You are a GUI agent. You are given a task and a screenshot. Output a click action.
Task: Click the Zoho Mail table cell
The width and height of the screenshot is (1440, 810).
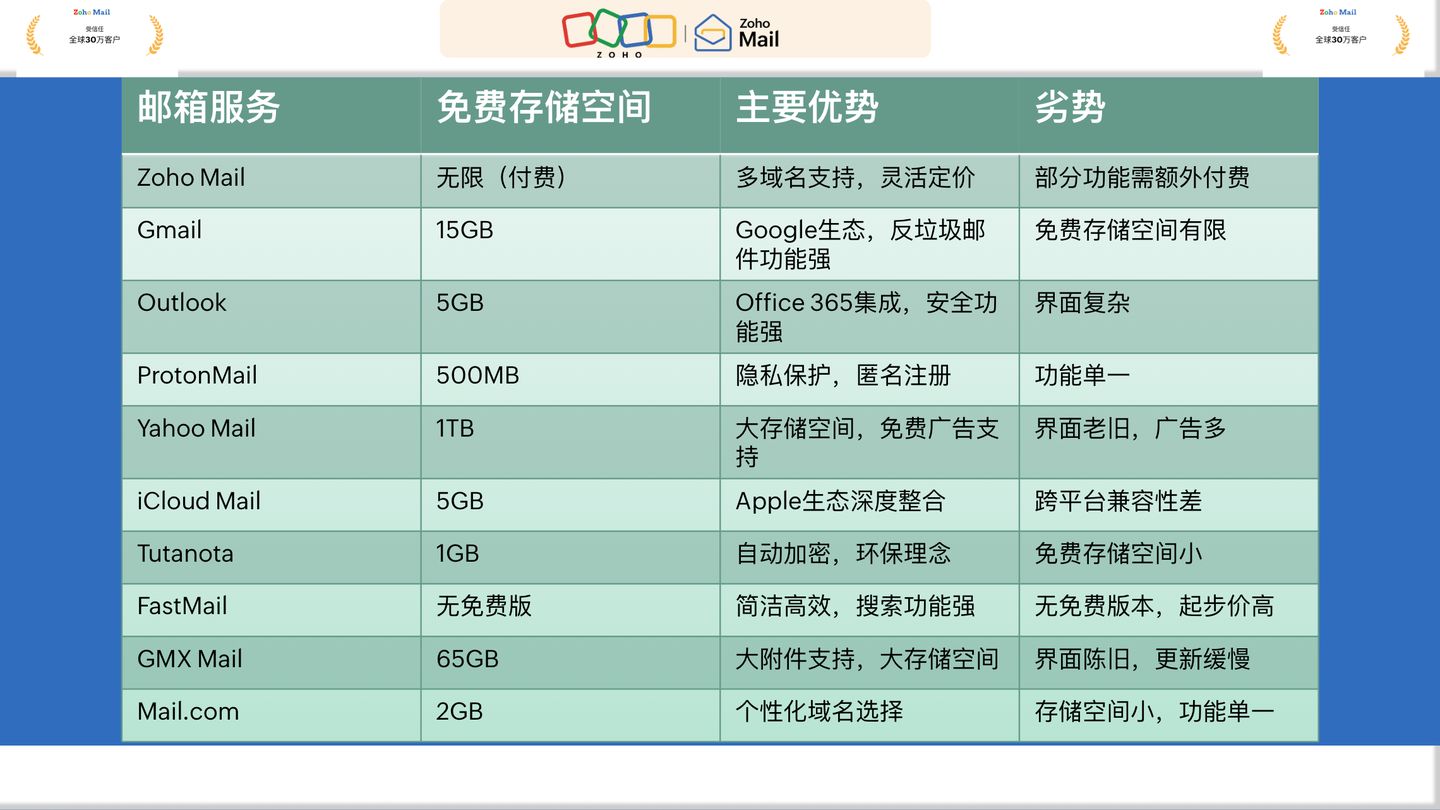click(271, 181)
